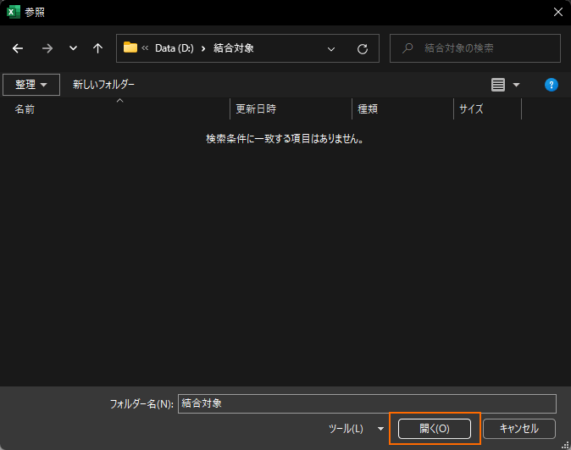The image size is (571, 450).
Task: Go forward with the right arrow
Action: click(47, 48)
